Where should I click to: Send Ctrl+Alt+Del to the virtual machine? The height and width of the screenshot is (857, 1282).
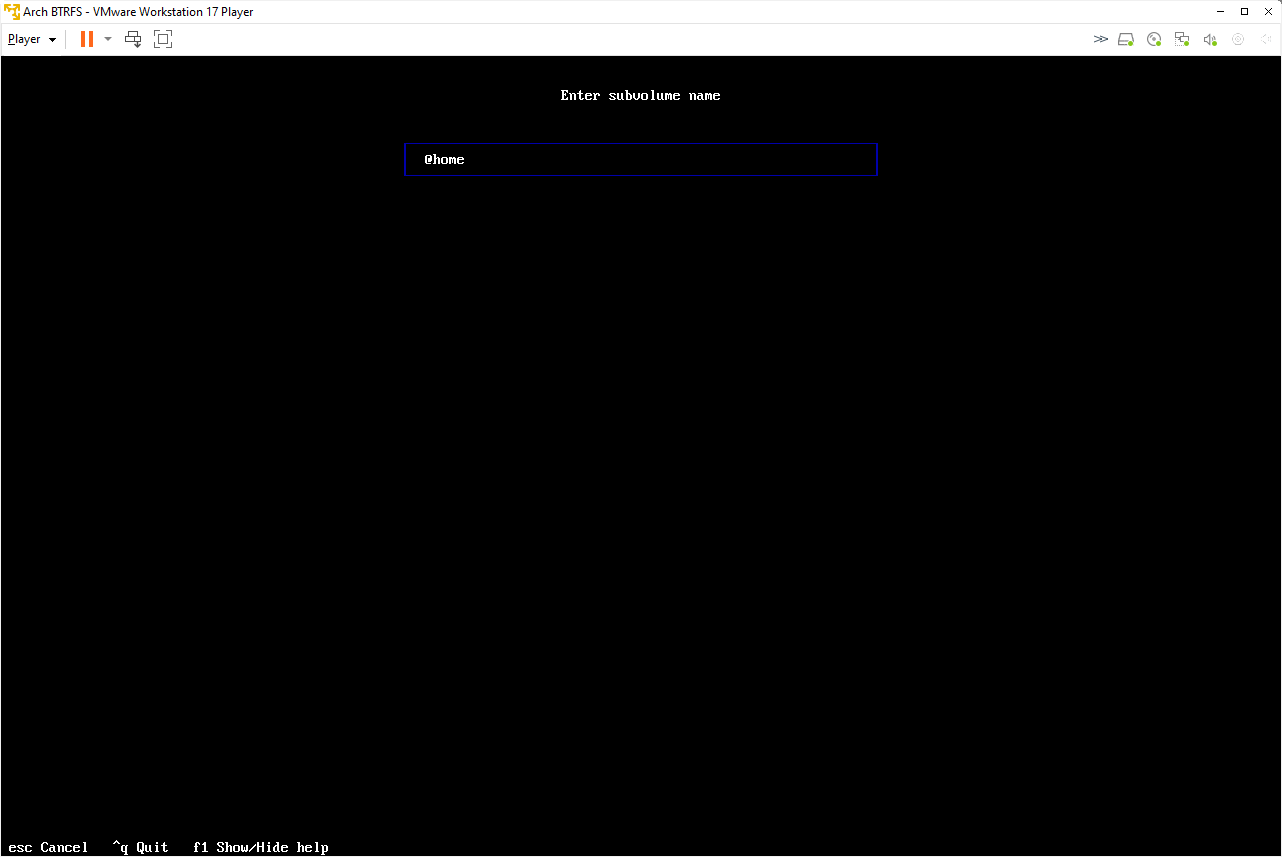pyautogui.click(x=133, y=39)
